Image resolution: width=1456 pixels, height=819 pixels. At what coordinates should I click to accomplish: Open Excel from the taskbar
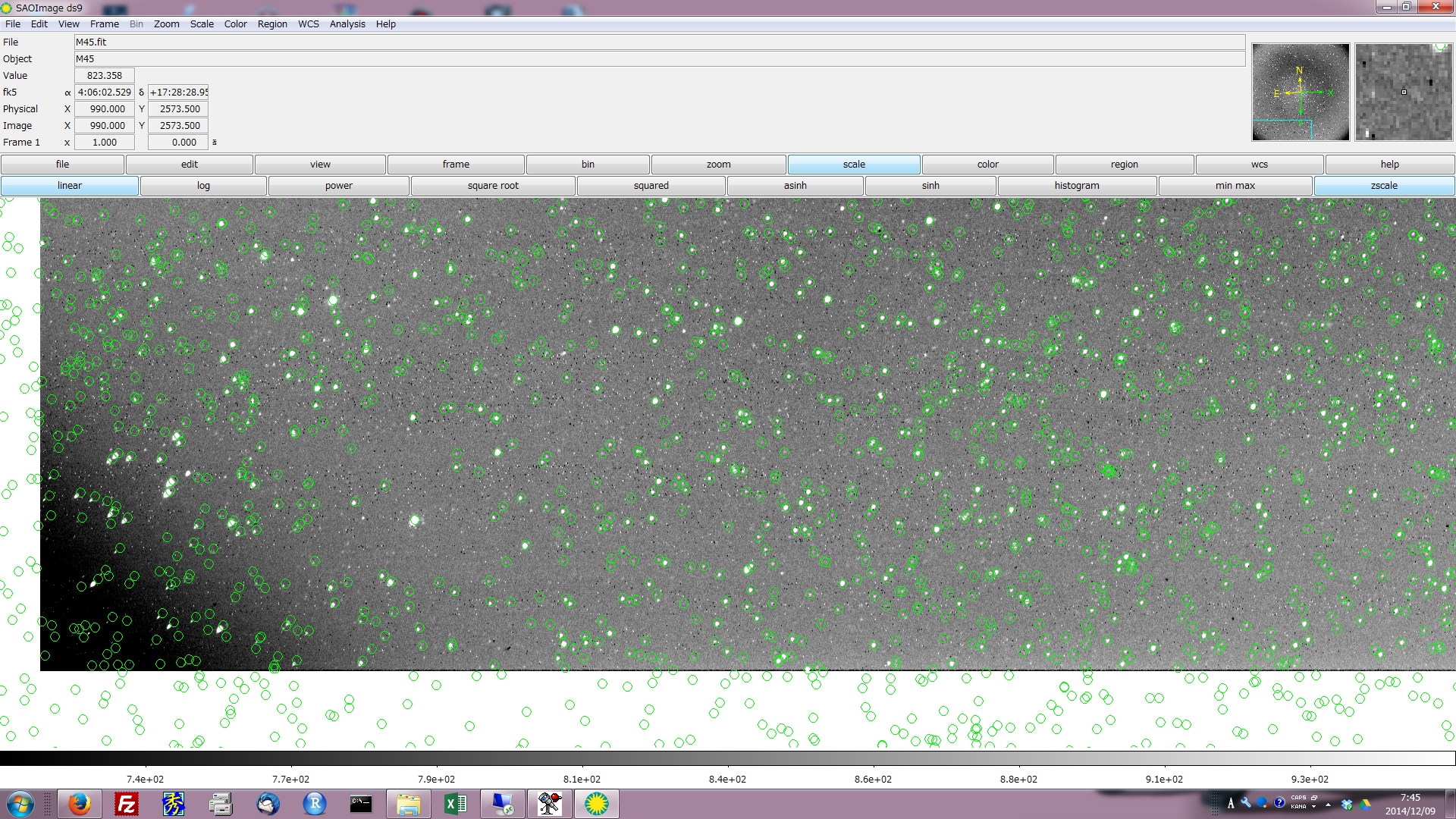pos(455,804)
